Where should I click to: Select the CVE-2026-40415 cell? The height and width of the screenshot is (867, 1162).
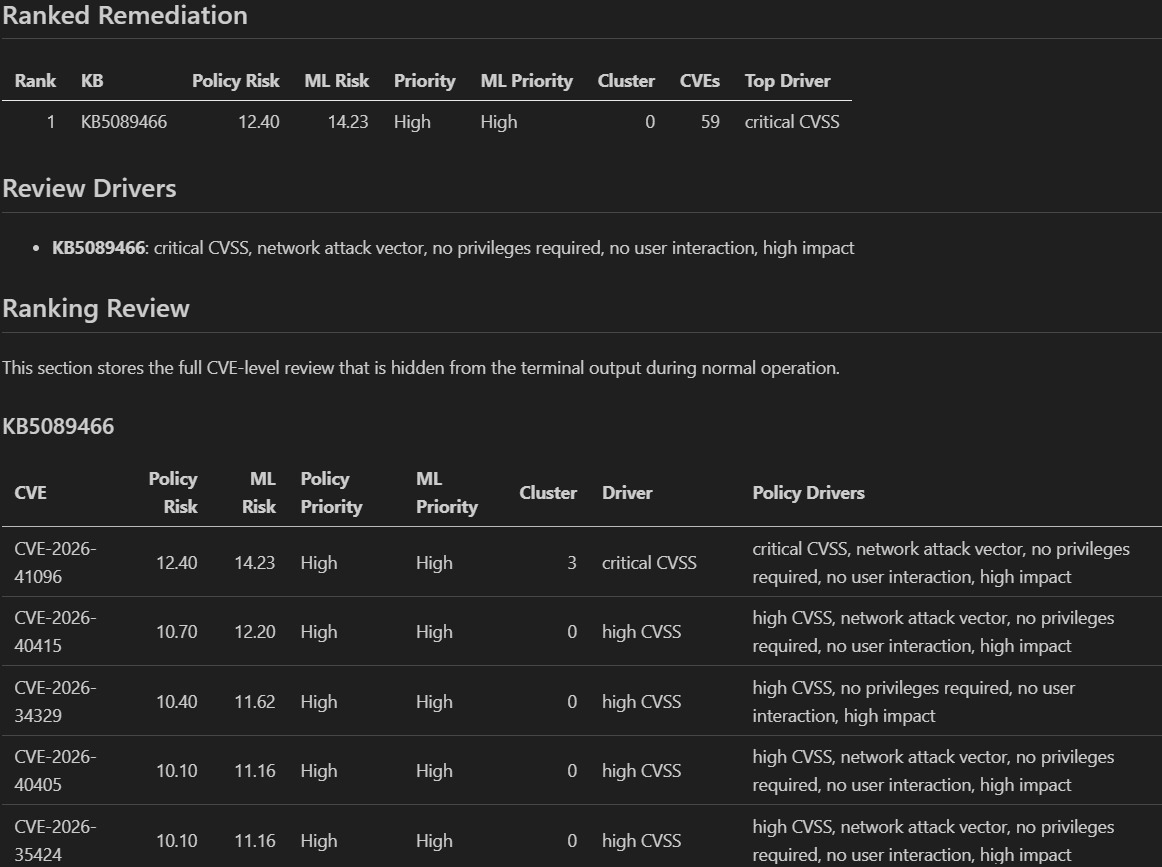point(56,631)
